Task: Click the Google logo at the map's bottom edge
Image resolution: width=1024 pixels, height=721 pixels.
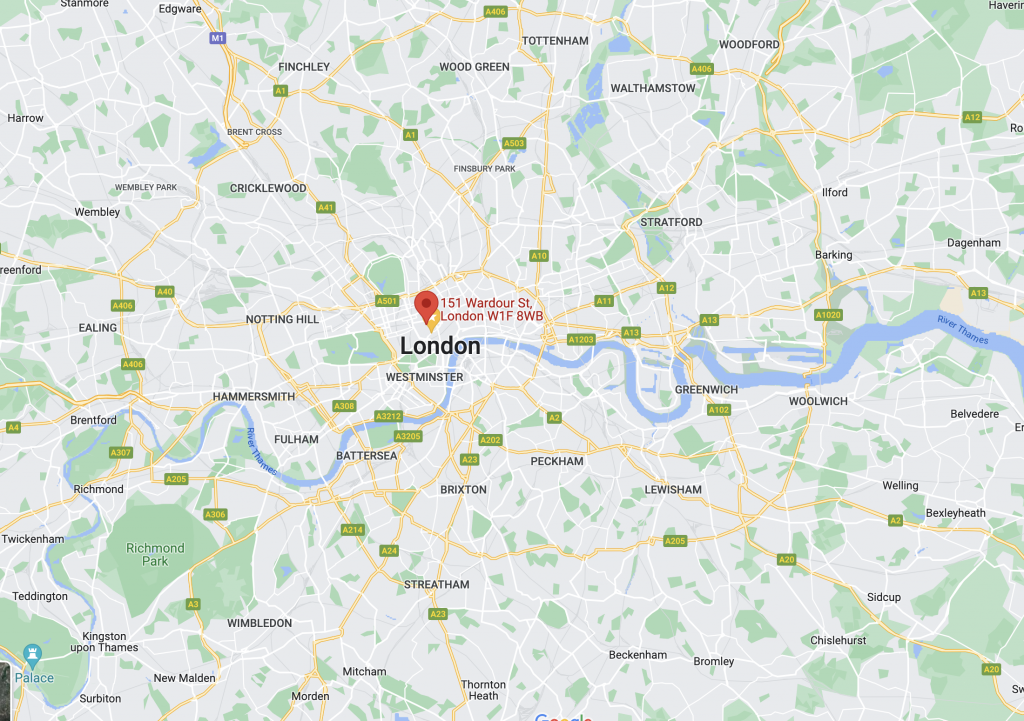Action: (x=563, y=717)
